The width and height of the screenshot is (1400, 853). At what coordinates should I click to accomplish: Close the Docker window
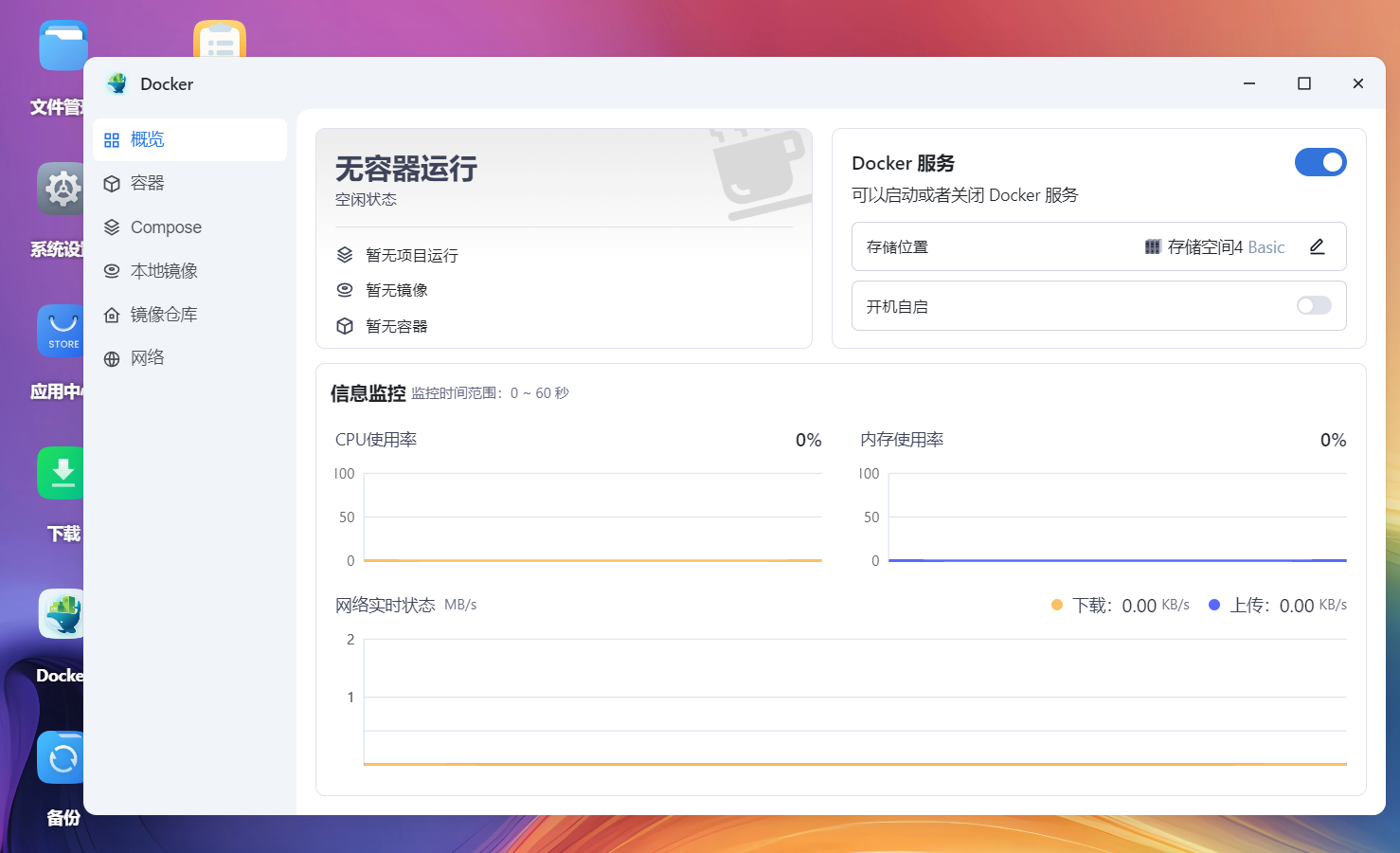pos(1358,83)
